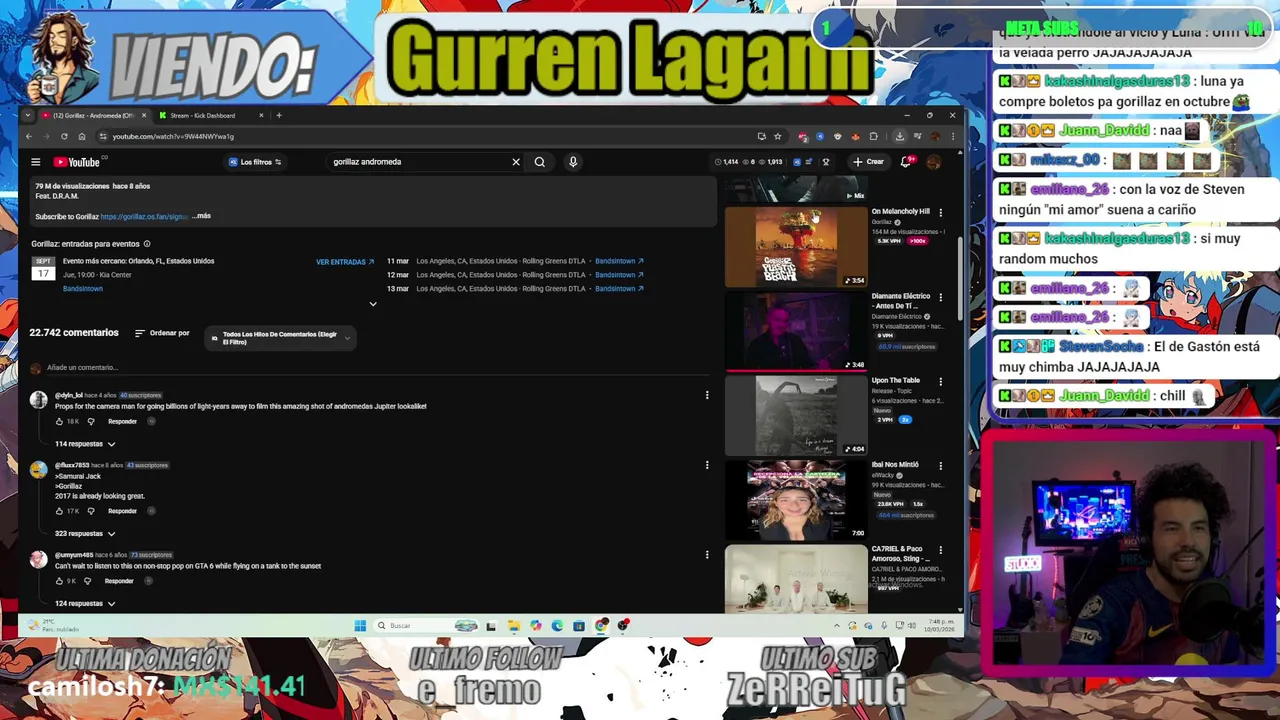Image resolution: width=1280 pixels, height=720 pixels.
Task: Open the Windows Start button
Action: click(360, 626)
